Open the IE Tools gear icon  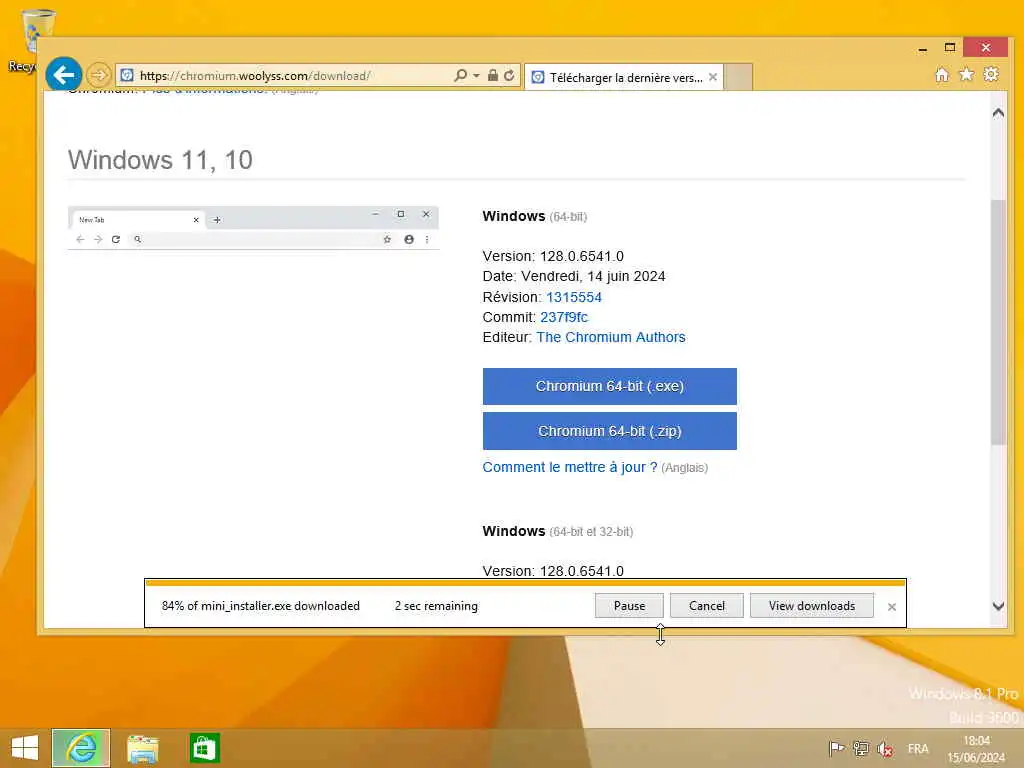pyautogui.click(x=991, y=74)
